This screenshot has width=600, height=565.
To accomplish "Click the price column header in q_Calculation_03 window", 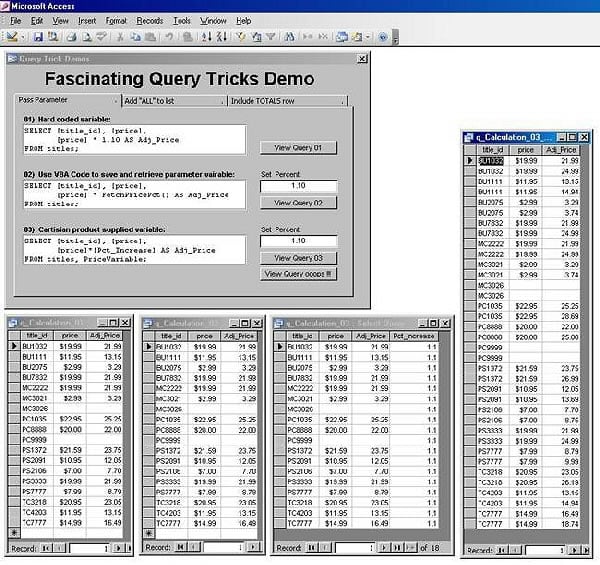I will click(x=525, y=150).
